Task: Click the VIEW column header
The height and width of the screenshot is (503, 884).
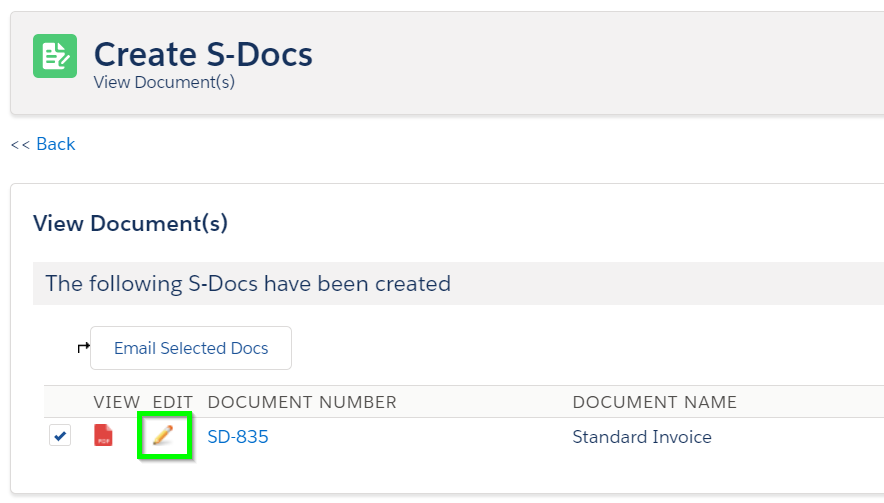Action: click(x=117, y=402)
